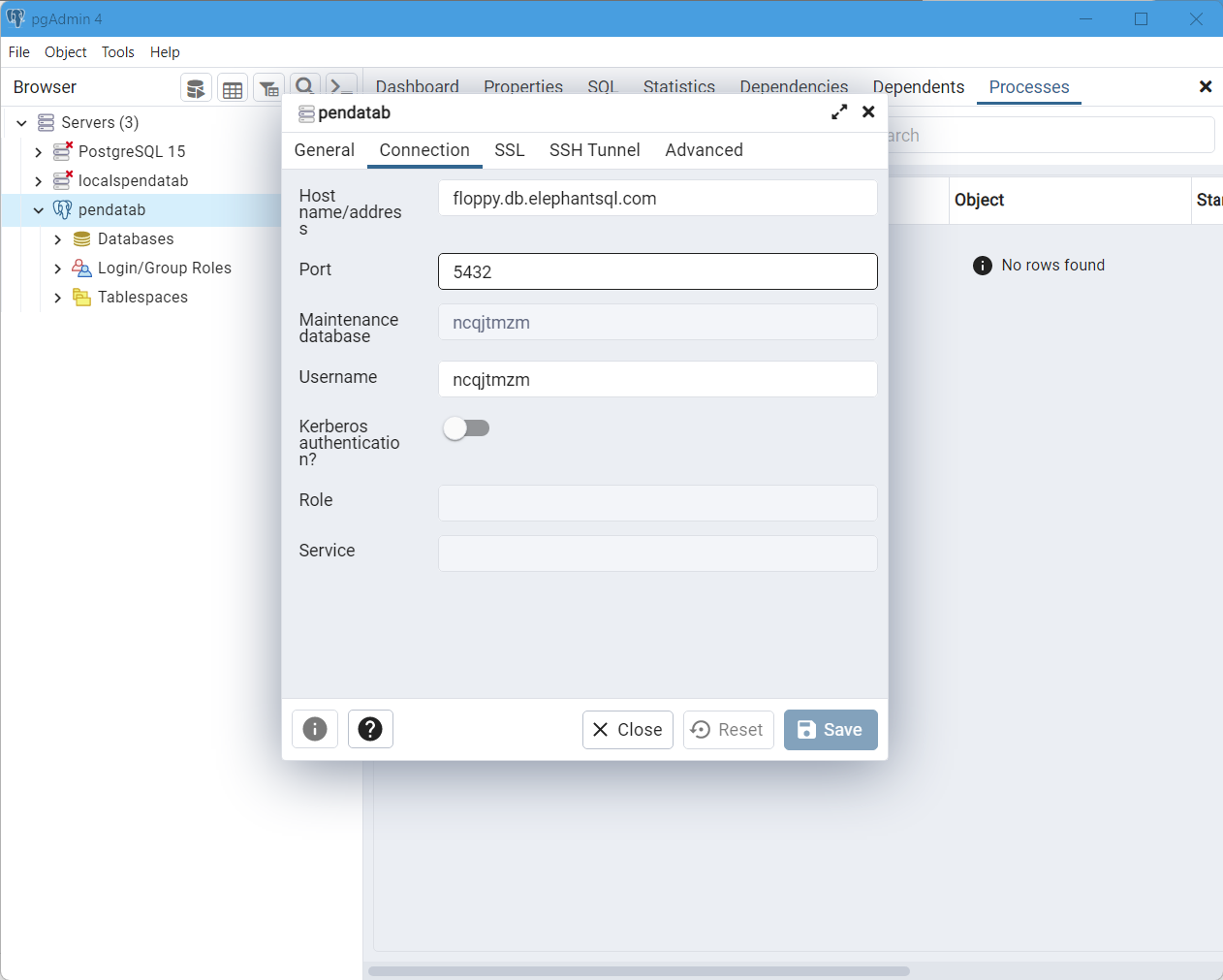Click inside the Port input field
The image size is (1223, 980).
click(x=658, y=271)
